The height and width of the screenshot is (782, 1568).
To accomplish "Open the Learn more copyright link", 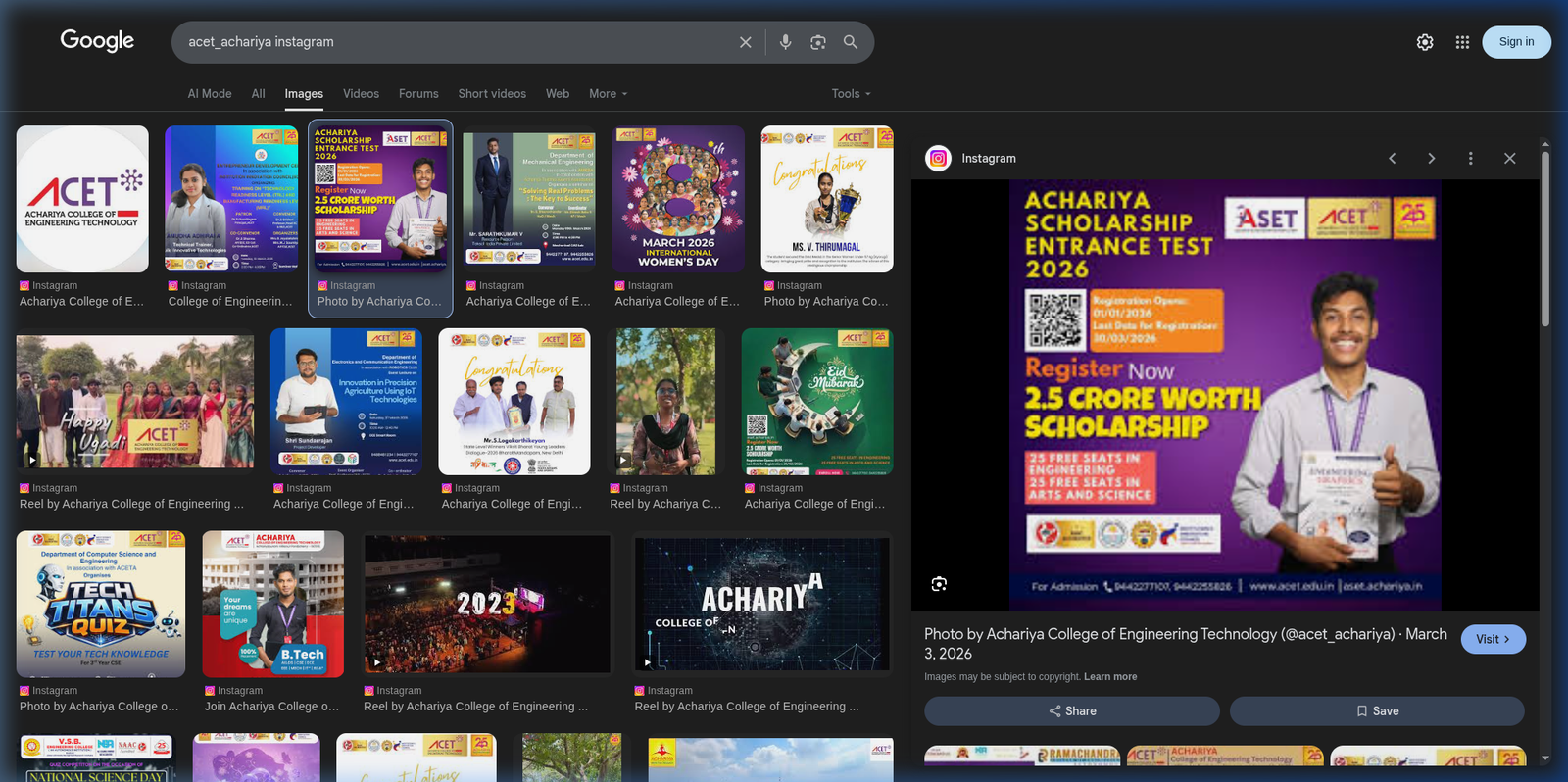I will coord(1110,677).
